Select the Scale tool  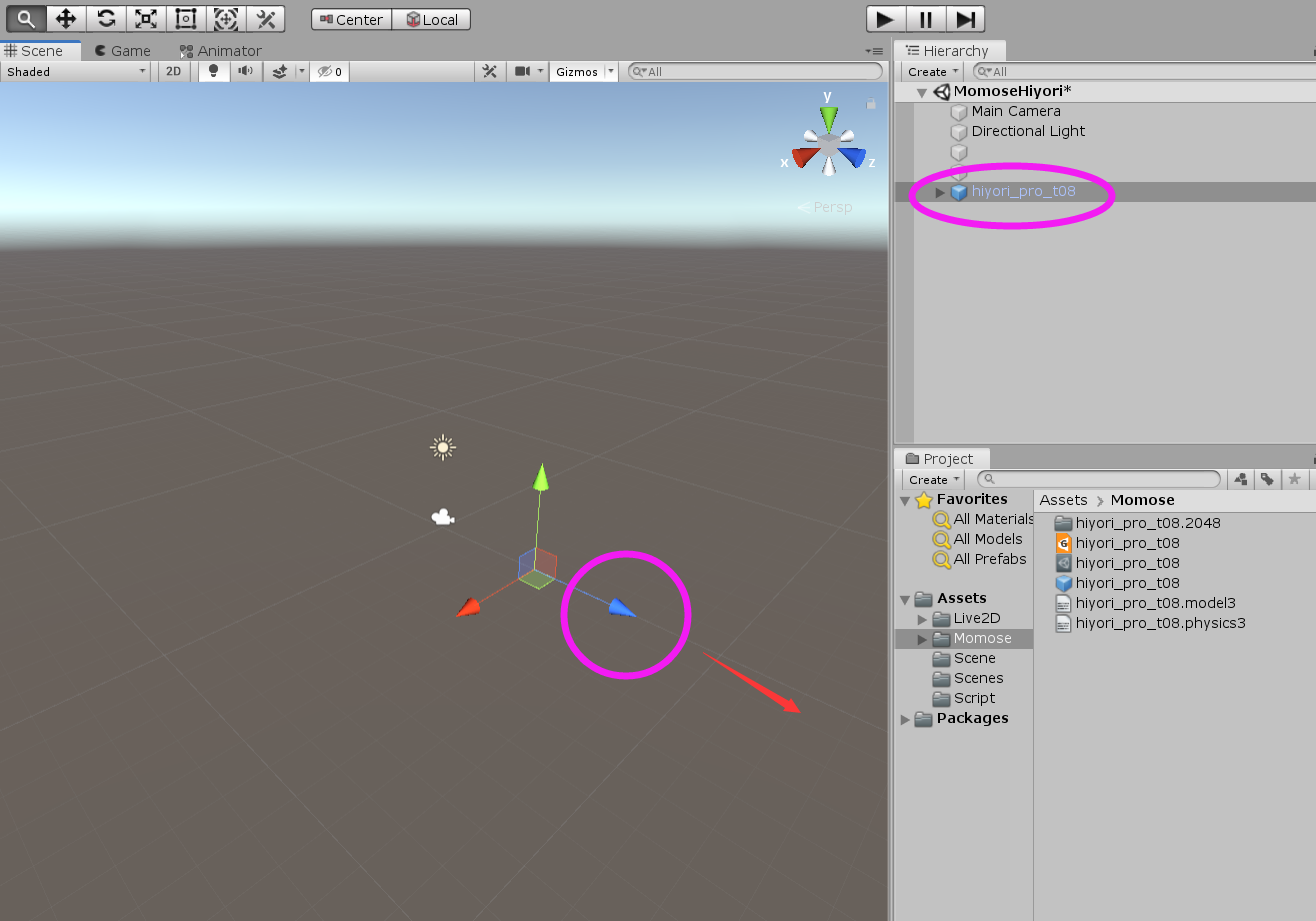coord(146,19)
